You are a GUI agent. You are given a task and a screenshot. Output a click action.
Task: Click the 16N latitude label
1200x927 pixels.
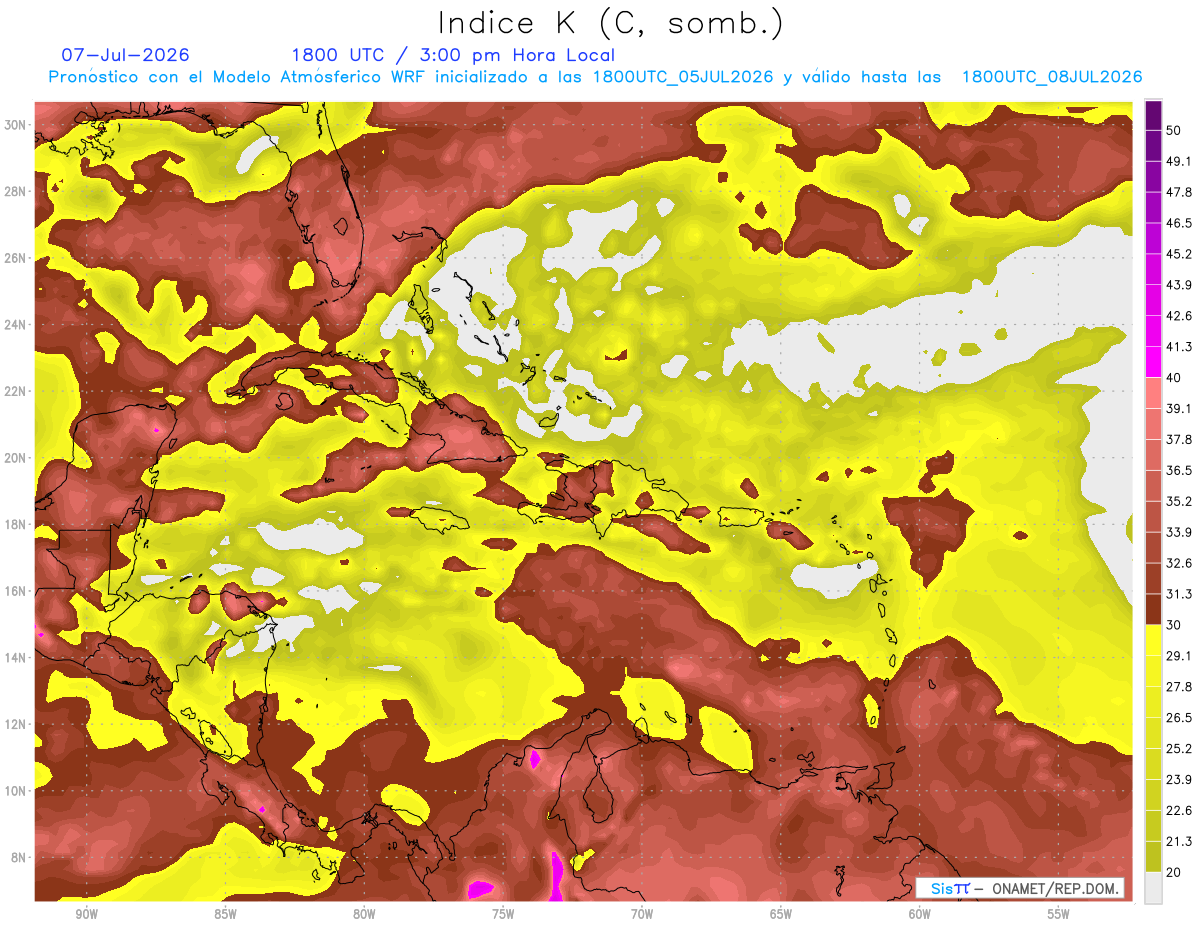[16, 591]
